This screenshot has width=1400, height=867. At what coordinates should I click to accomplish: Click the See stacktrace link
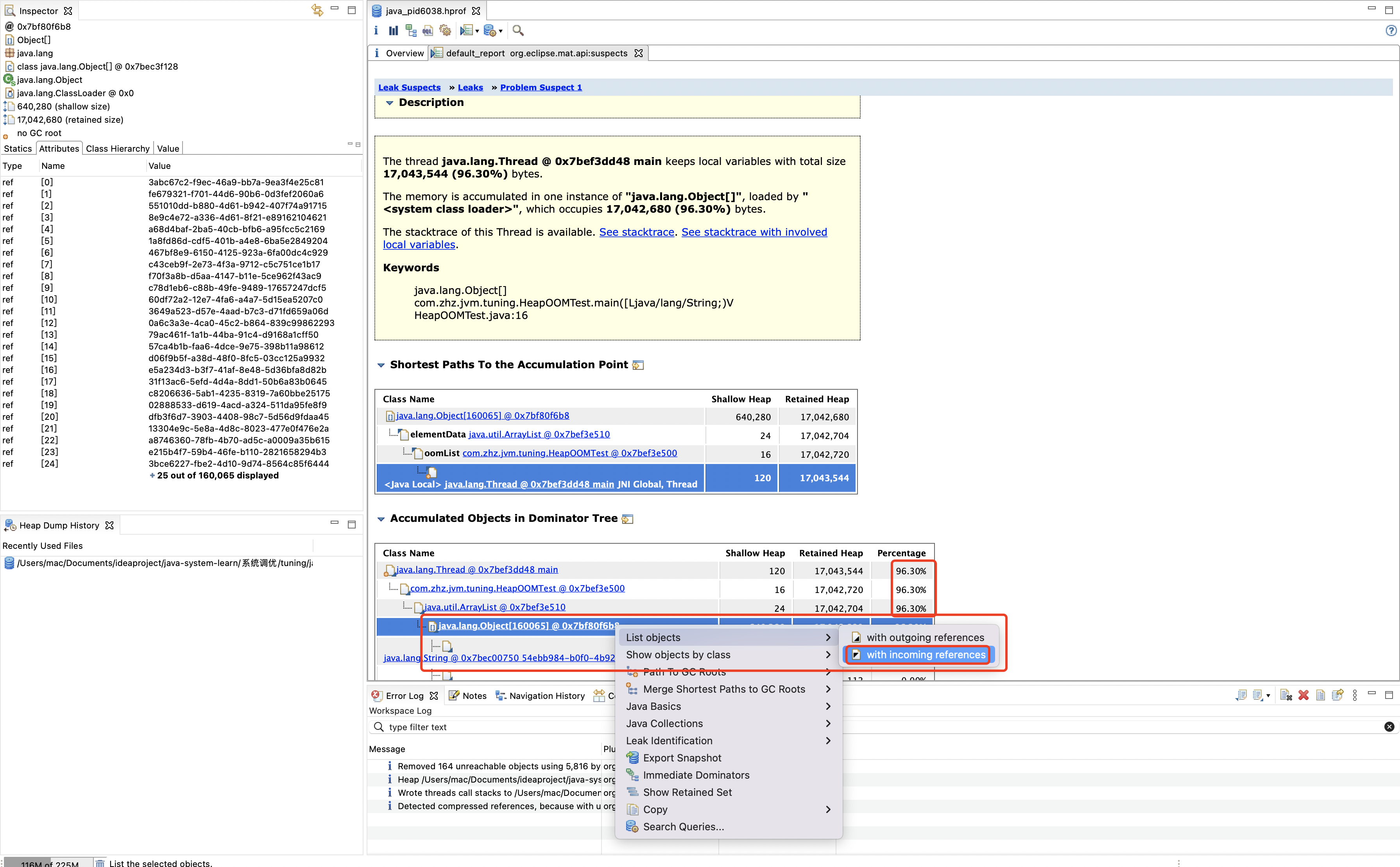coord(636,232)
